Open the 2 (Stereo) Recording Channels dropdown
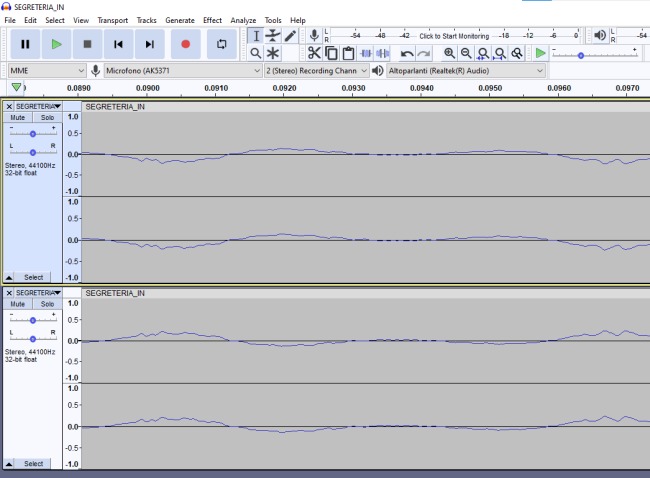 [x=317, y=71]
